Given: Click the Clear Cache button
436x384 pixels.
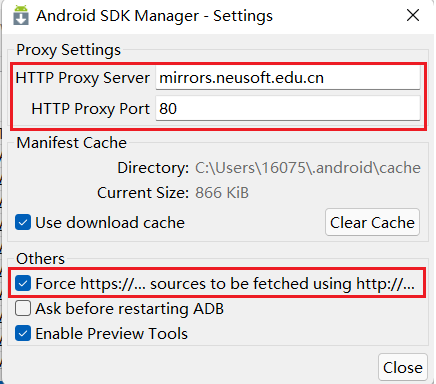Looking at the screenshot, I should tap(372, 222).
